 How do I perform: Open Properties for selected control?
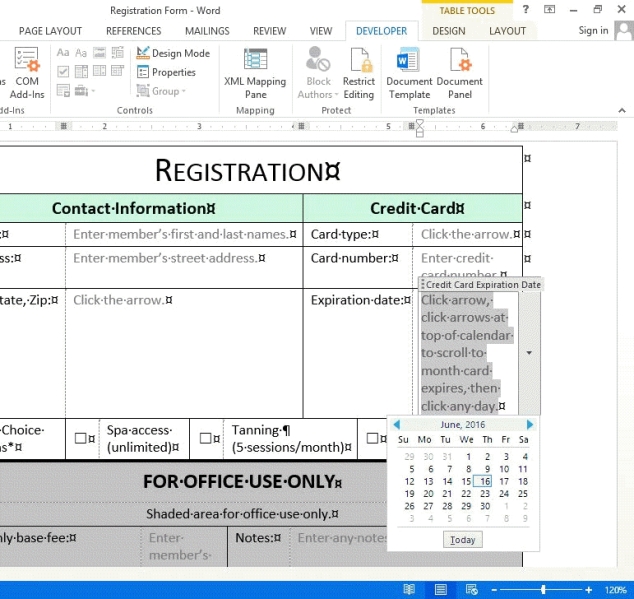click(x=166, y=72)
